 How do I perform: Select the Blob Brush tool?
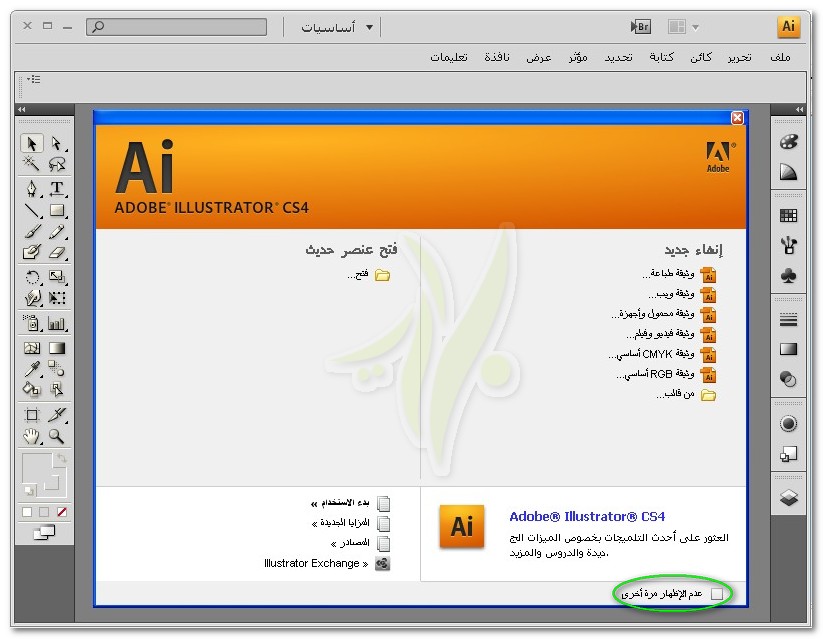coord(31,252)
